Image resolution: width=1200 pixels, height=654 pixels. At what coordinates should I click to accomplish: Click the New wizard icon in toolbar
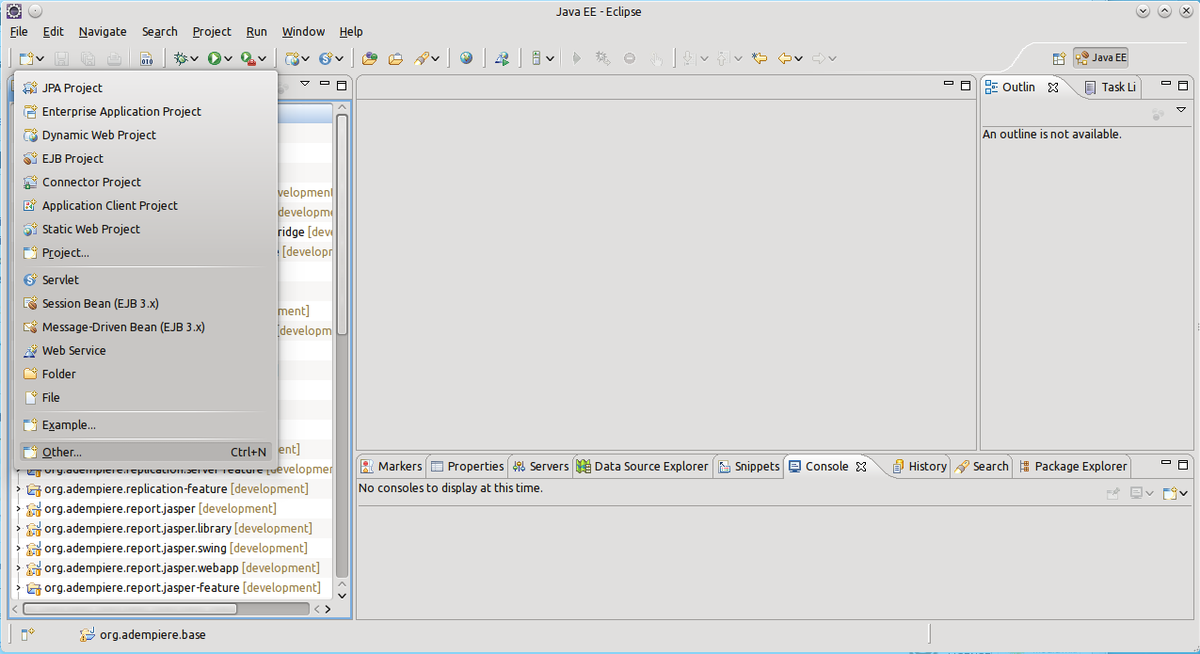[27, 59]
